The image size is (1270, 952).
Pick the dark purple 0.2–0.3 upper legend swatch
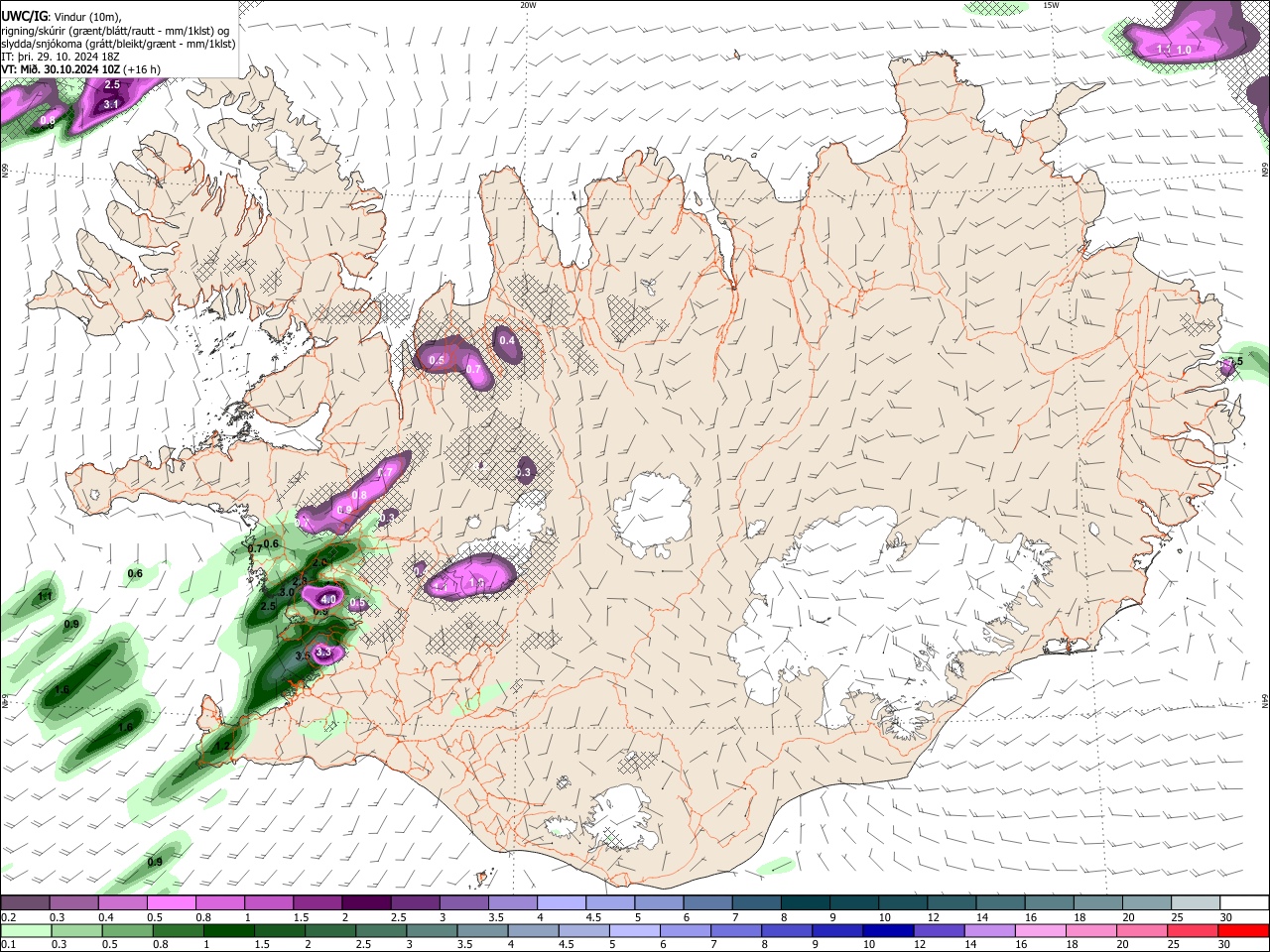point(25,903)
